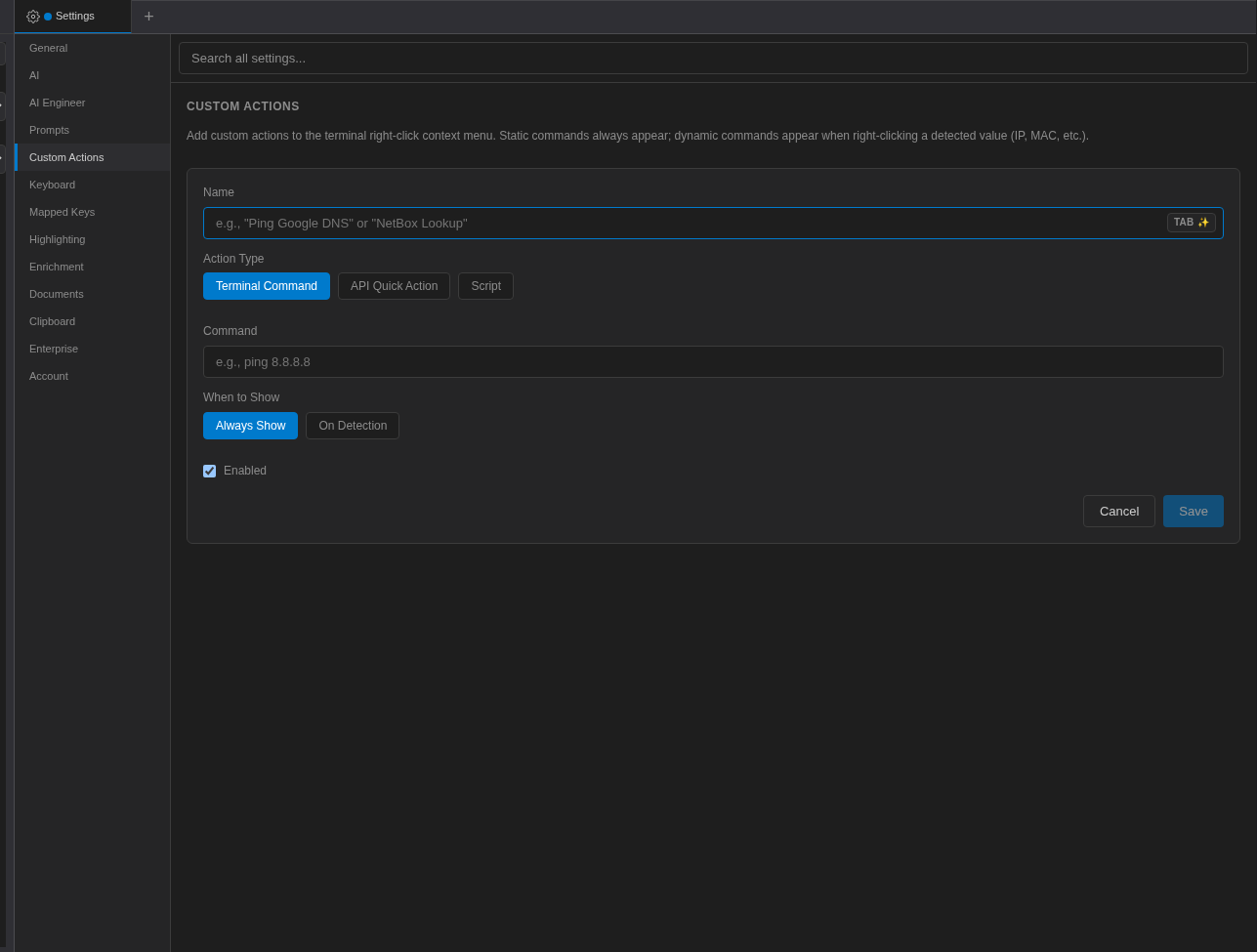Screen dimensions: 1257x952
Task: Go to Account settings
Action: click(x=93, y=376)
